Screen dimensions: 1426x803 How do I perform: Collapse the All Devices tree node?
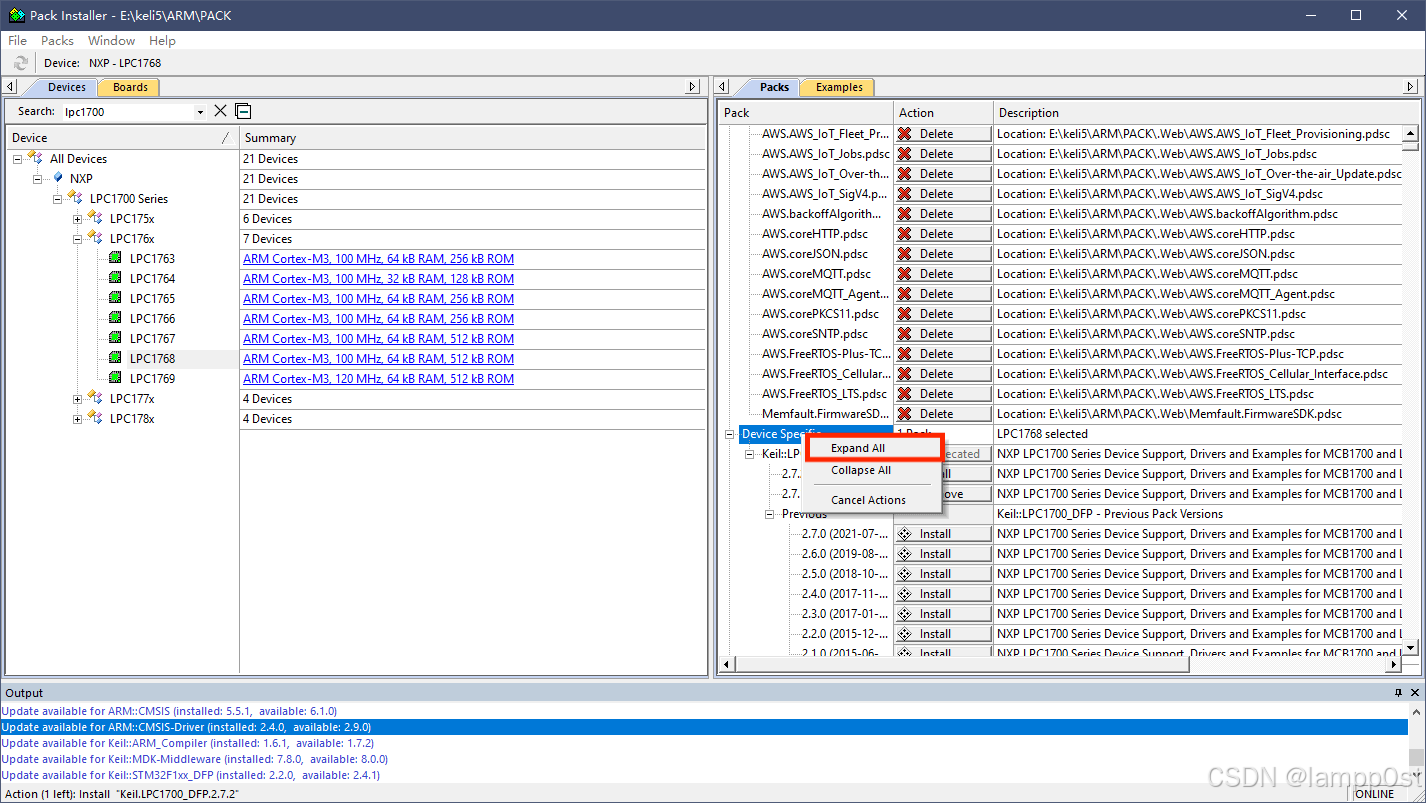pos(17,159)
